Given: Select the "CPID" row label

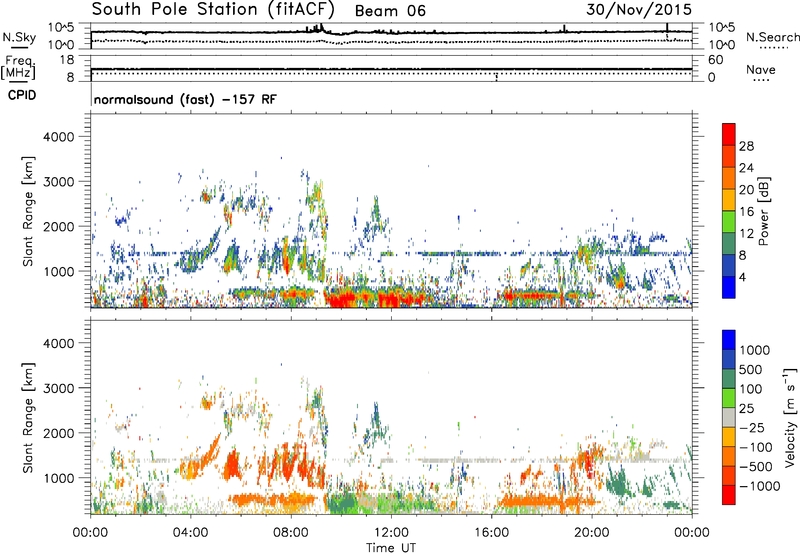Looking at the screenshot, I should click(x=22, y=95).
